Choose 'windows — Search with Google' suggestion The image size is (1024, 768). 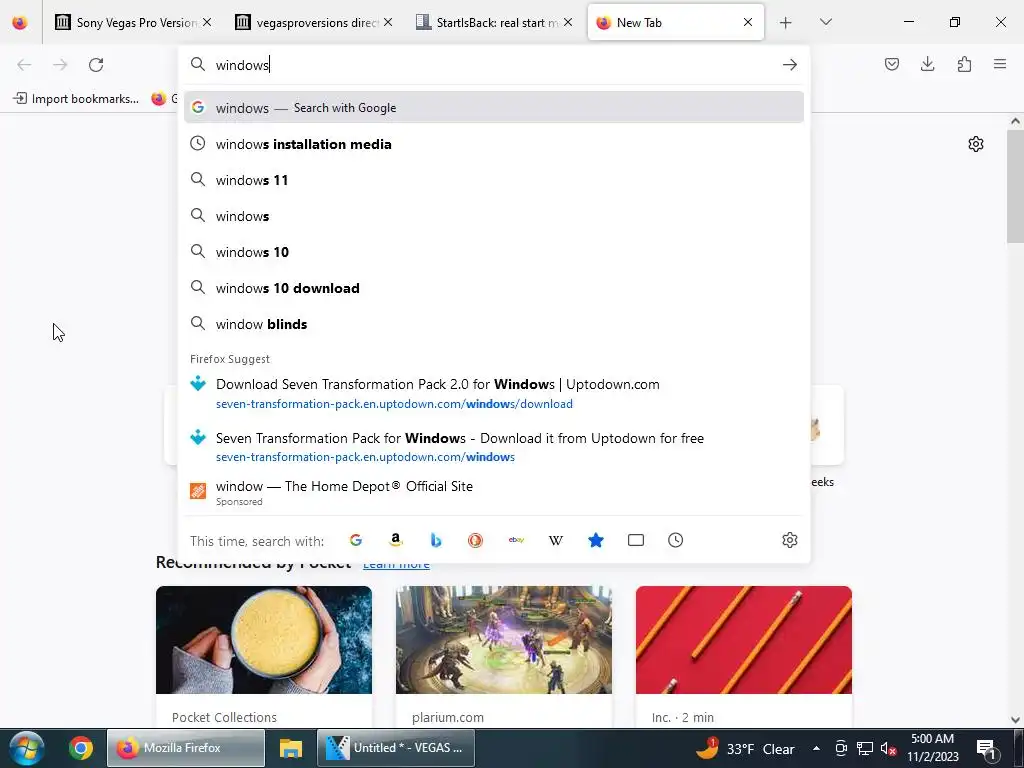[x=494, y=108]
